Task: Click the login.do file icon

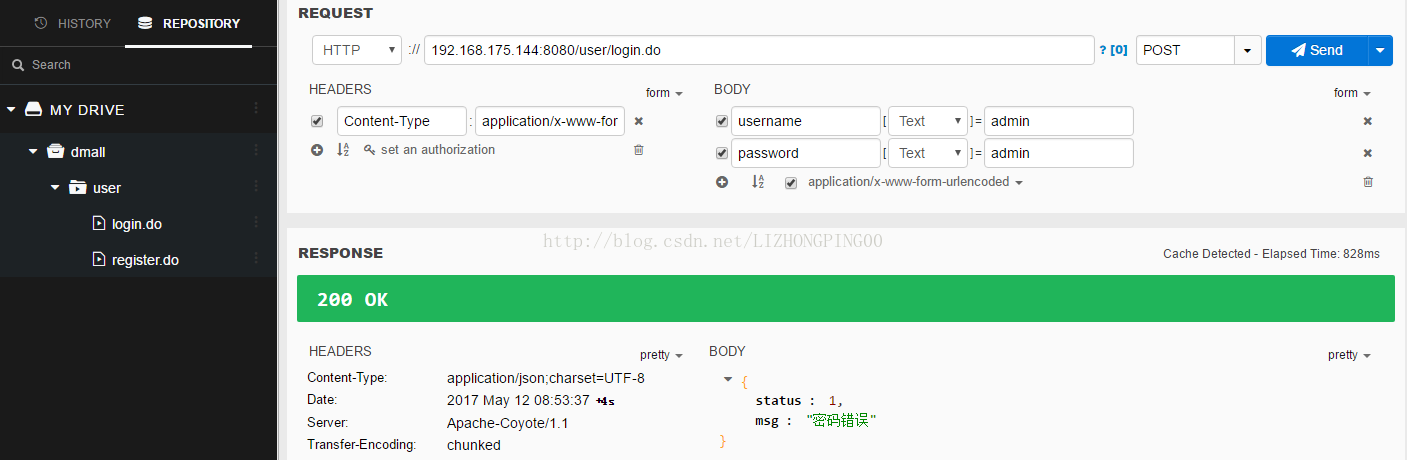Action: click(x=98, y=223)
